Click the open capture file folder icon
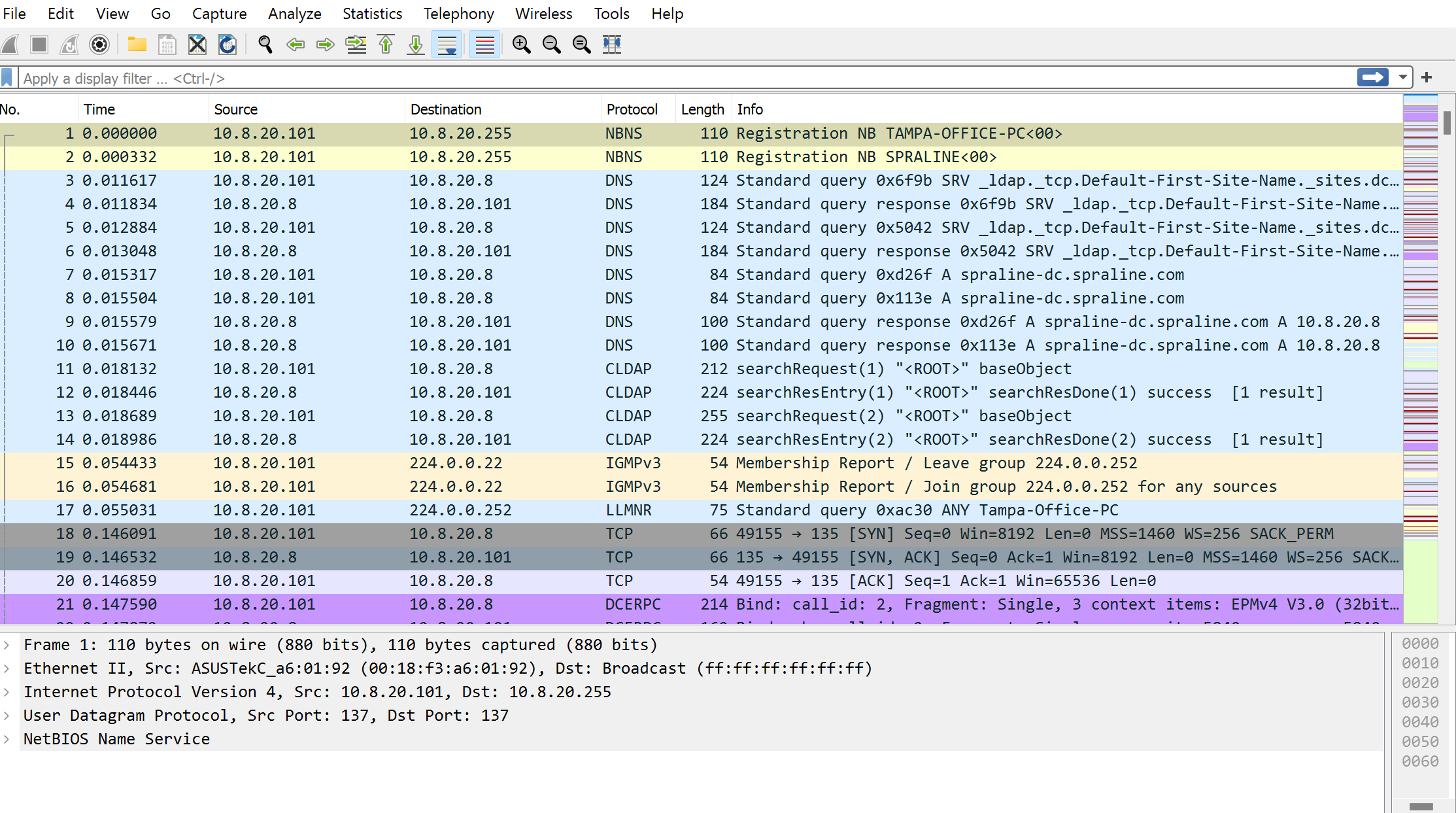Image resolution: width=1456 pixels, height=813 pixels. pos(137,44)
